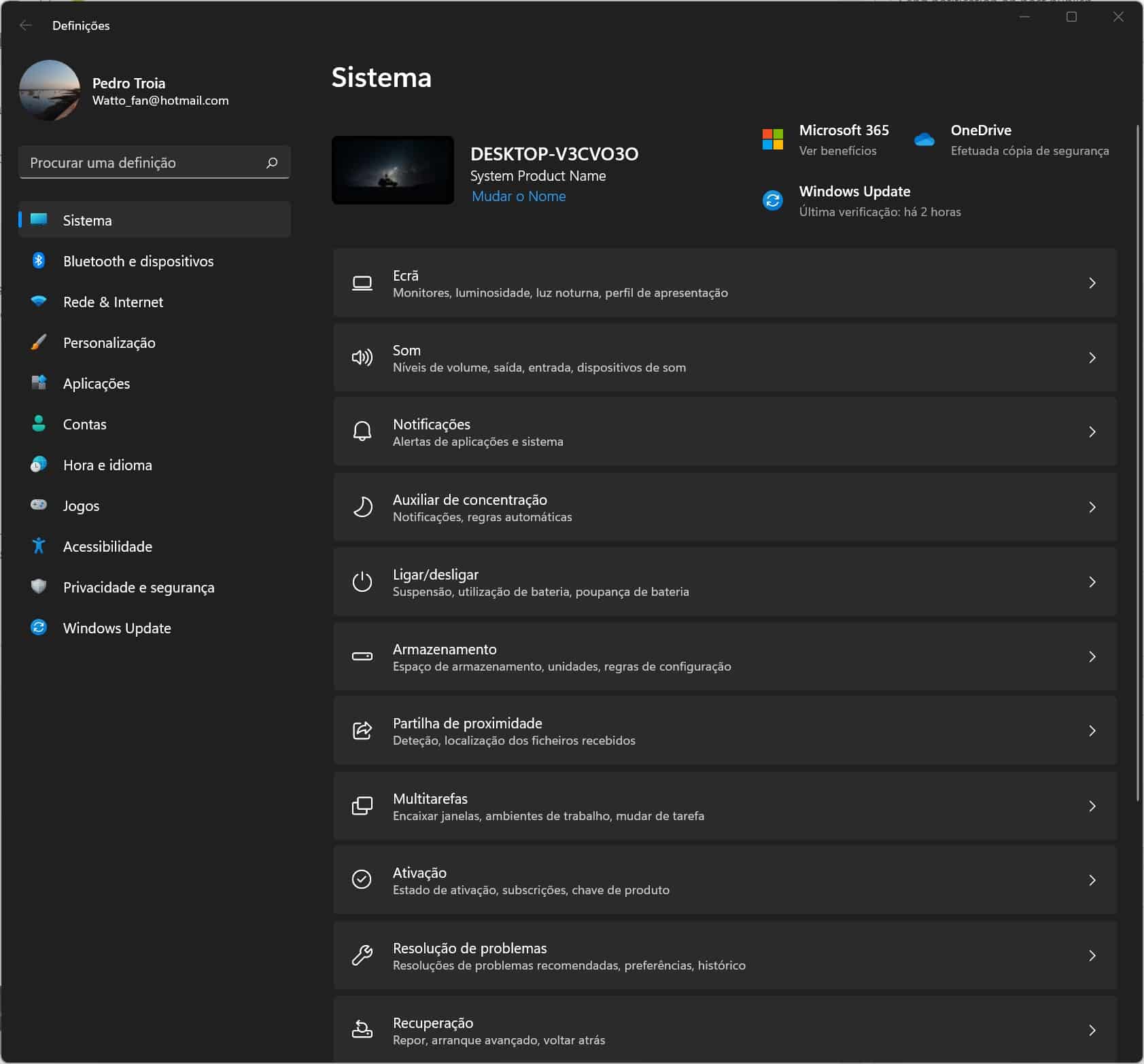This screenshot has width=1144, height=1064.
Task: Click the Microsoft 365 logo icon
Action: [x=773, y=140]
